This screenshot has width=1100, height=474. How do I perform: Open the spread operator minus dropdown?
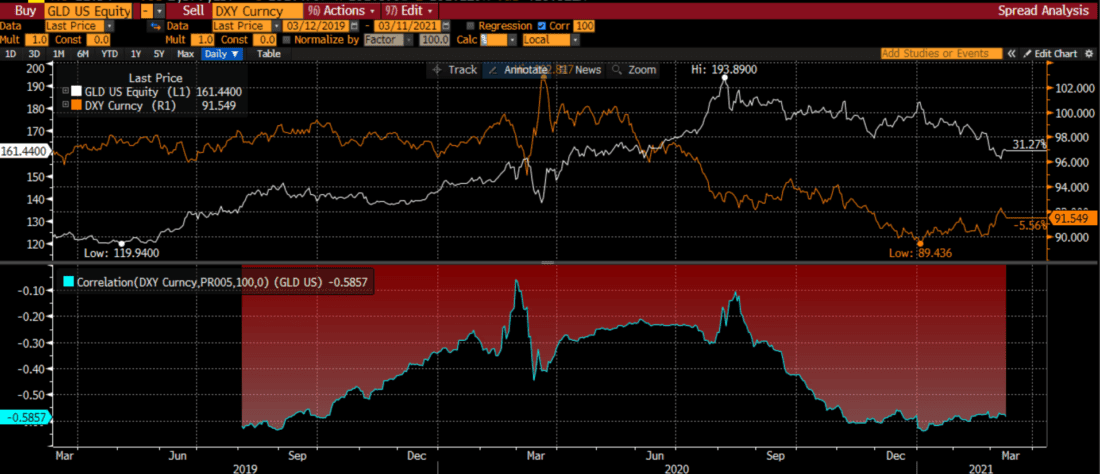(x=159, y=11)
